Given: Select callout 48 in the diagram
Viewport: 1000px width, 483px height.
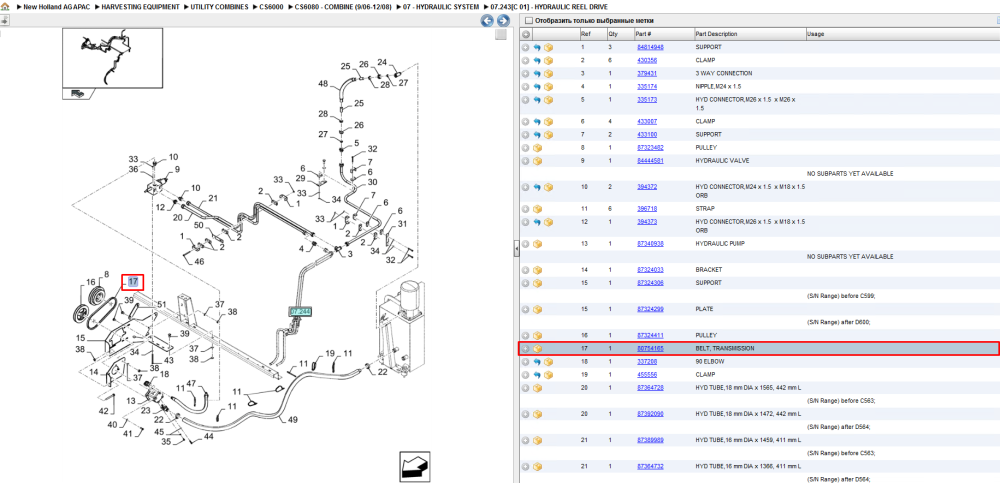Looking at the screenshot, I should click(x=323, y=84).
